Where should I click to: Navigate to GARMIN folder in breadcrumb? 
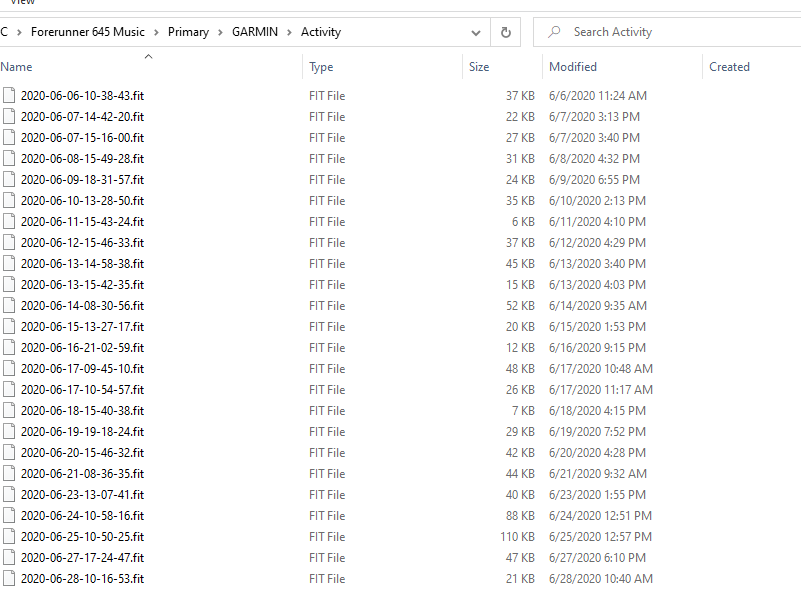click(x=255, y=32)
